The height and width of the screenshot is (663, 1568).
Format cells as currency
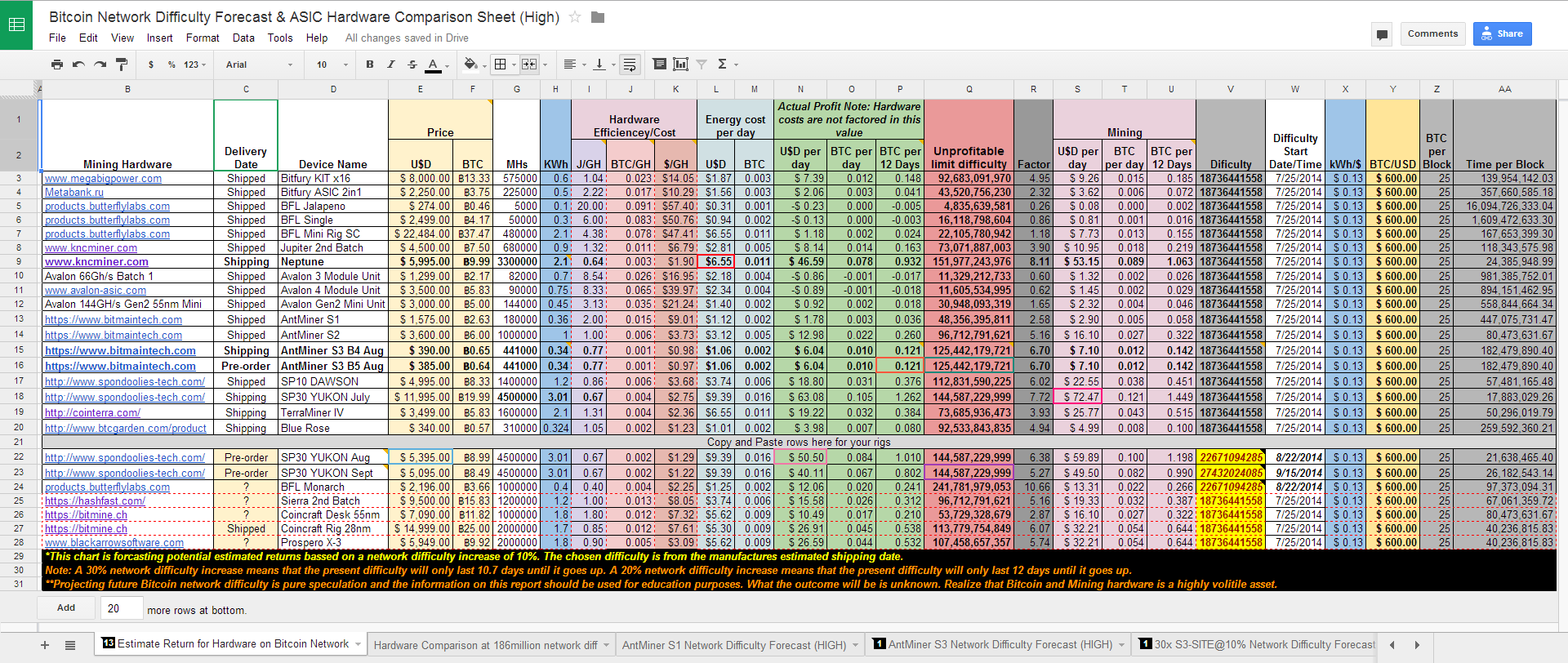coord(151,65)
